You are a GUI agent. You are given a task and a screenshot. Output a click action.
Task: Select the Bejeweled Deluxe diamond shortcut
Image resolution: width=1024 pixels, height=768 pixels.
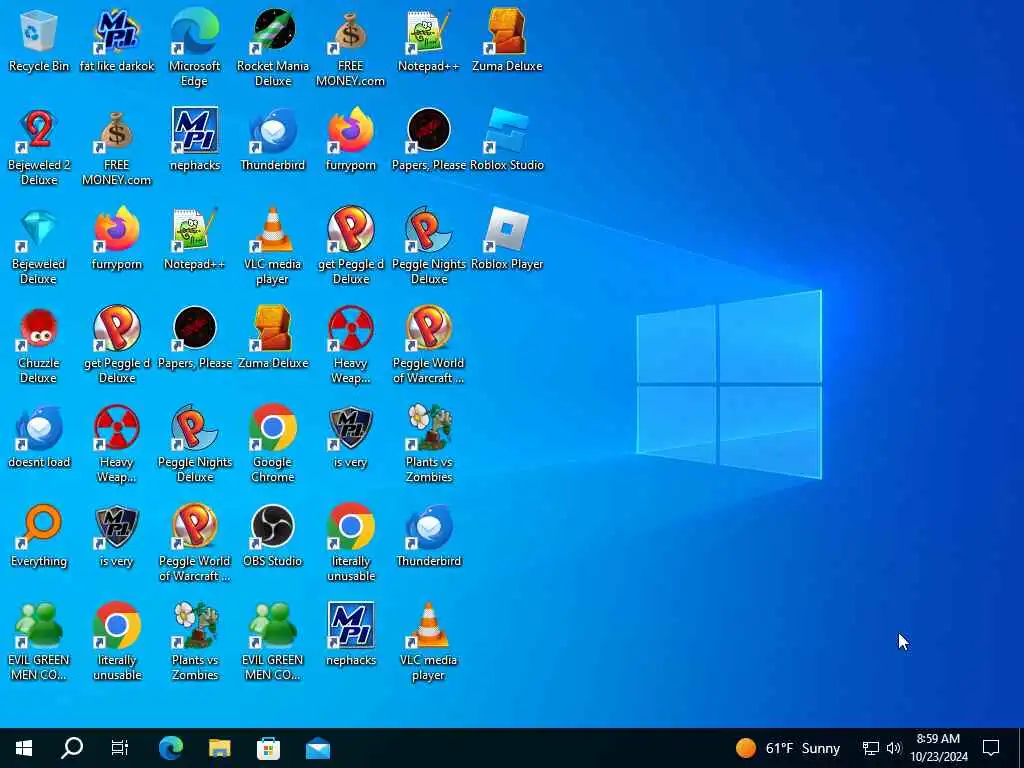[39, 246]
